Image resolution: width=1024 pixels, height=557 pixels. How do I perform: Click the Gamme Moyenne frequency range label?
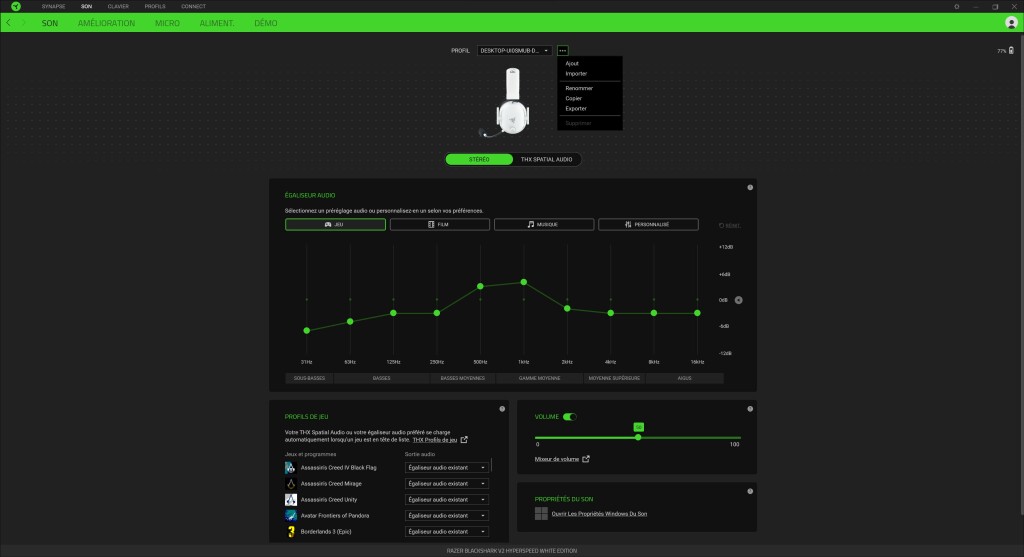539,378
